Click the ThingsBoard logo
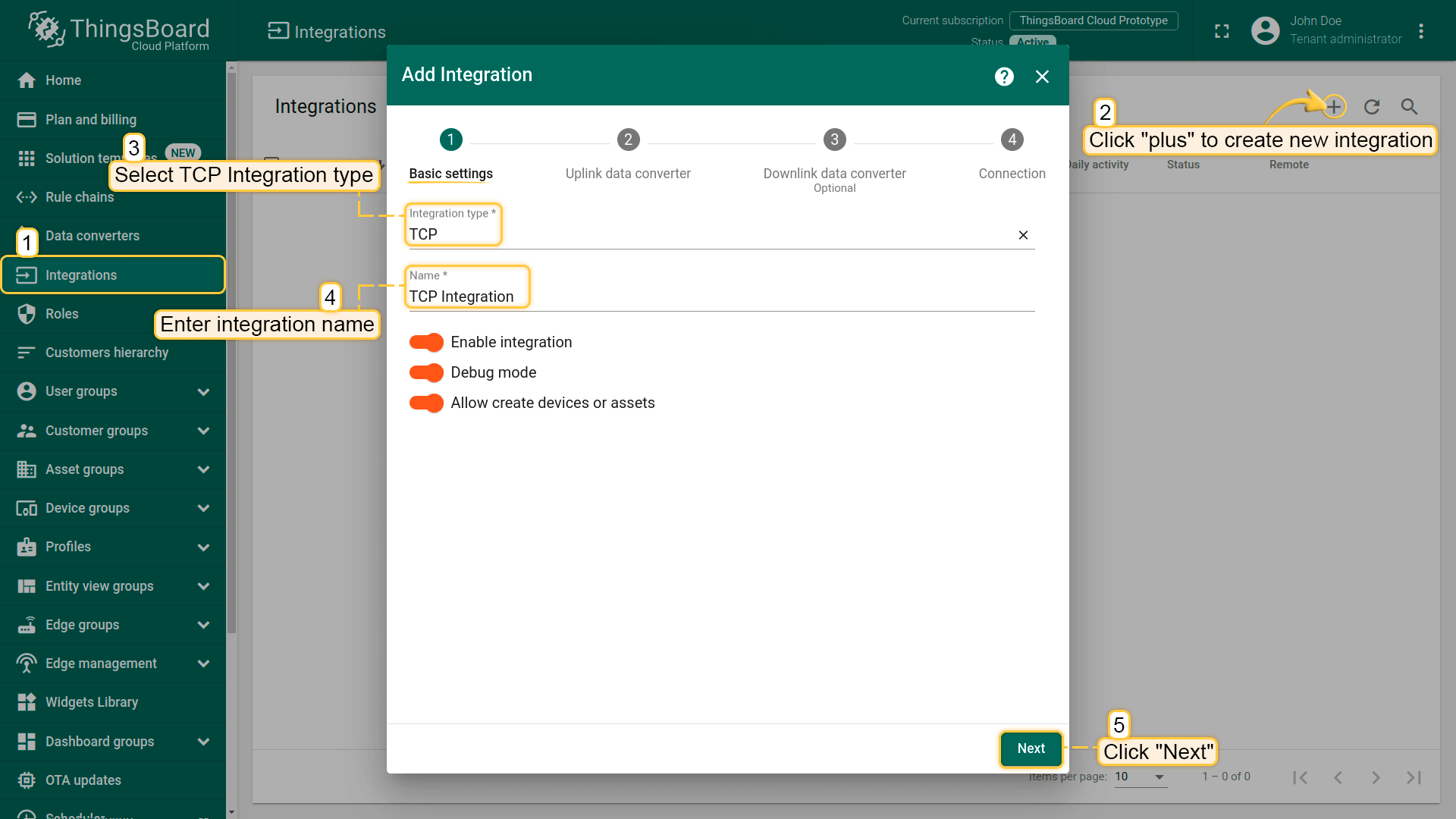 pyautogui.click(x=118, y=30)
